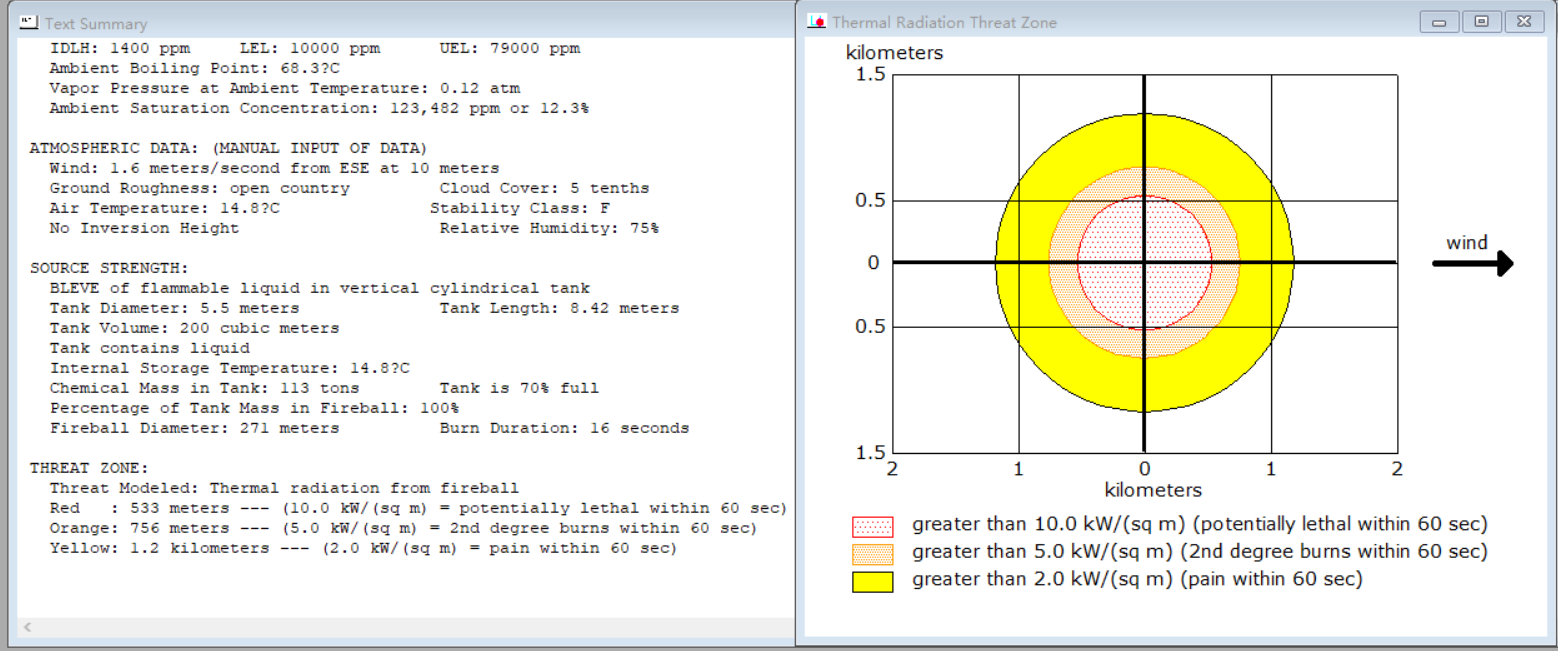The height and width of the screenshot is (651, 1558).
Task: Click 'Tank is 70% full' text
Action: (520, 388)
